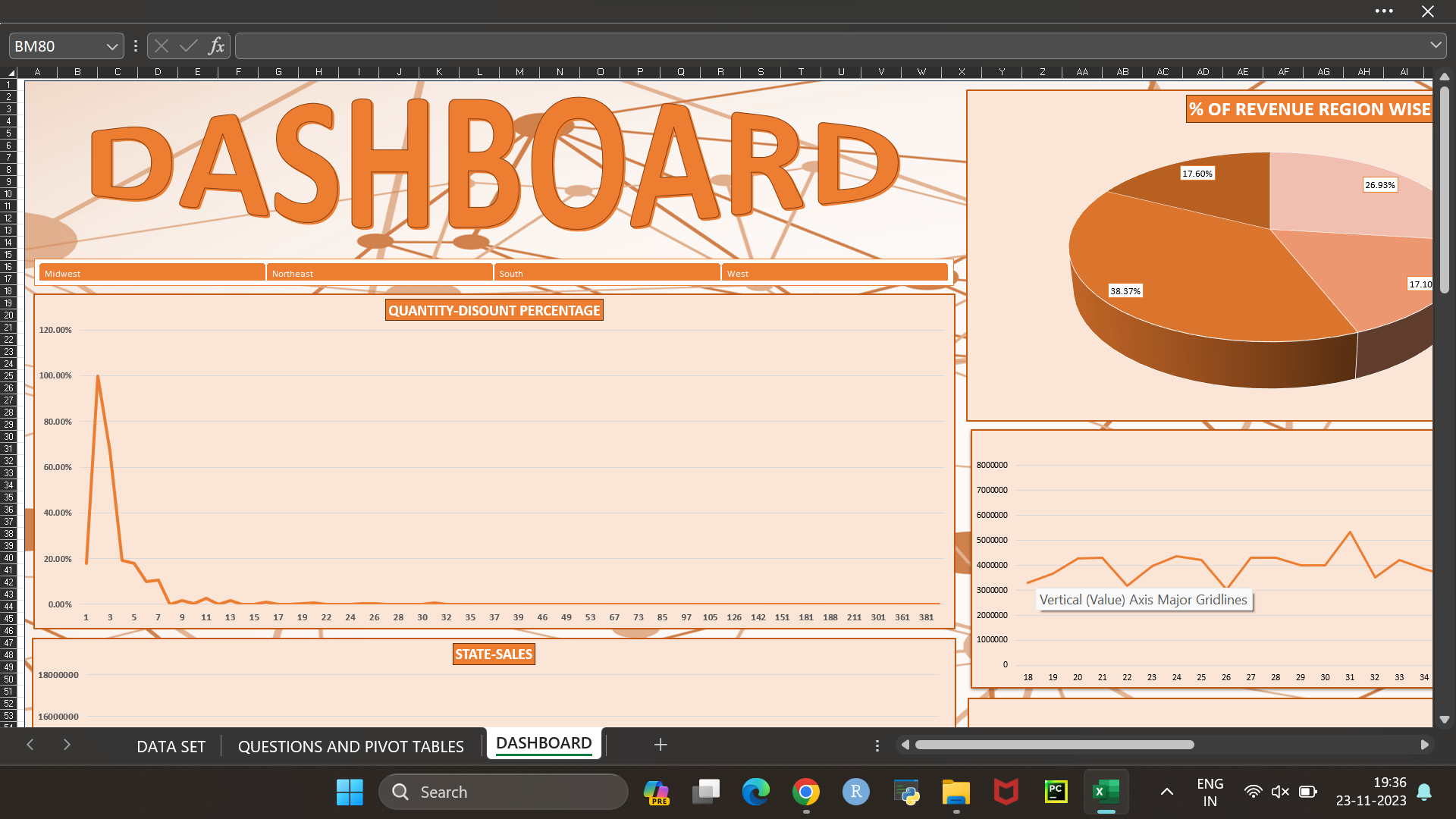The width and height of the screenshot is (1456, 819).
Task: Select the South slicer button
Action: pyautogui.click(x=607, y=273)
